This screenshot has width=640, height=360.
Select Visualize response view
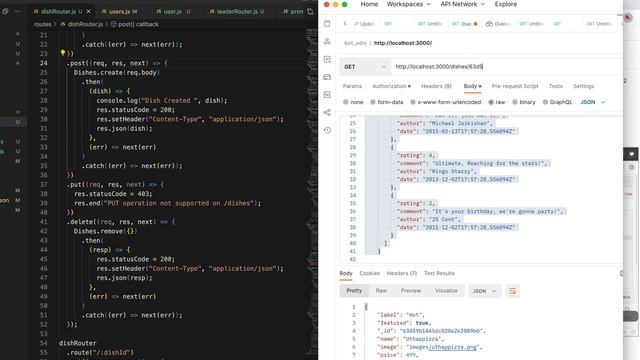tap(446, 291)
